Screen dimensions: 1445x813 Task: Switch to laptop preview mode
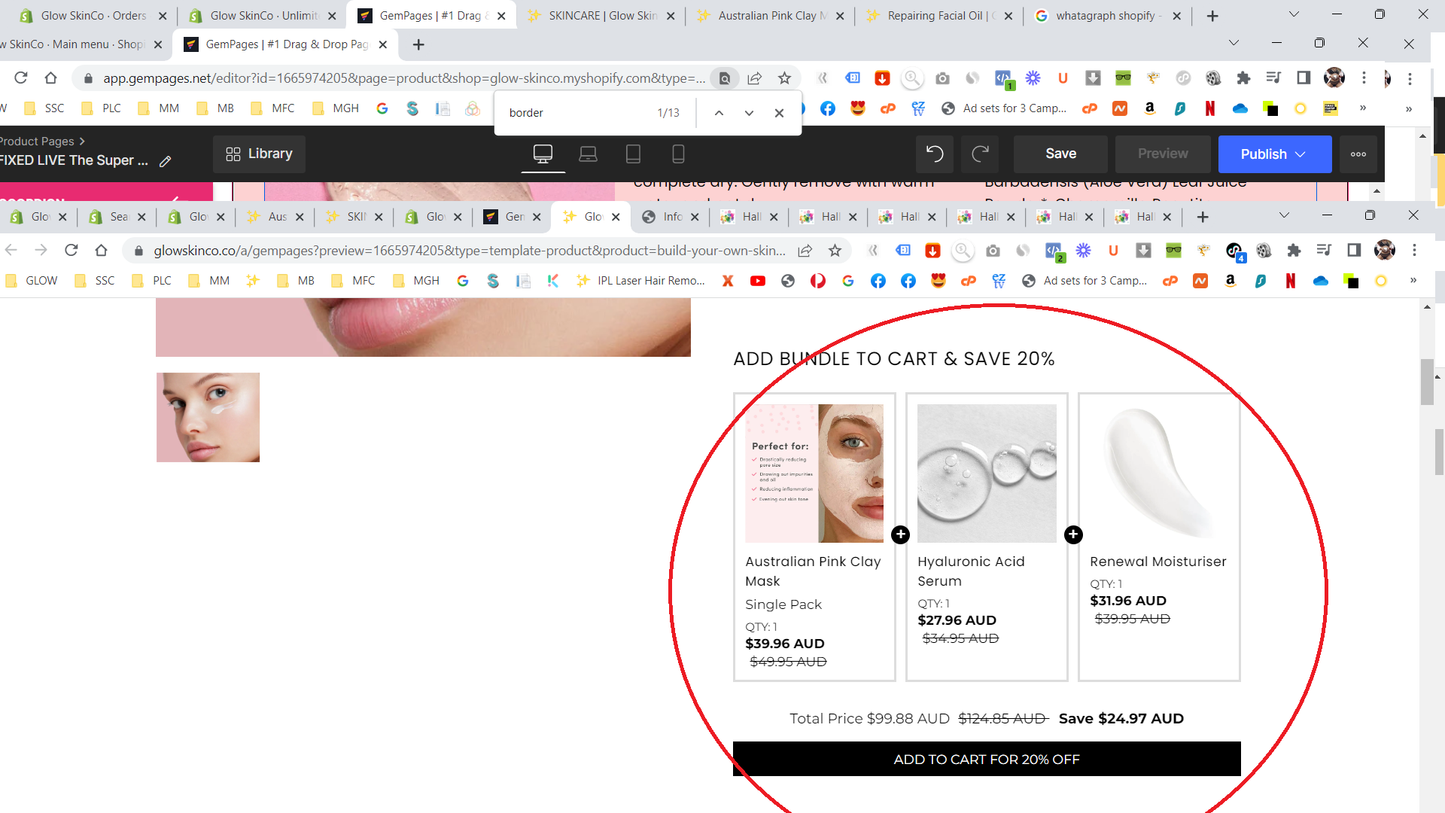click(x=588, y=152)
